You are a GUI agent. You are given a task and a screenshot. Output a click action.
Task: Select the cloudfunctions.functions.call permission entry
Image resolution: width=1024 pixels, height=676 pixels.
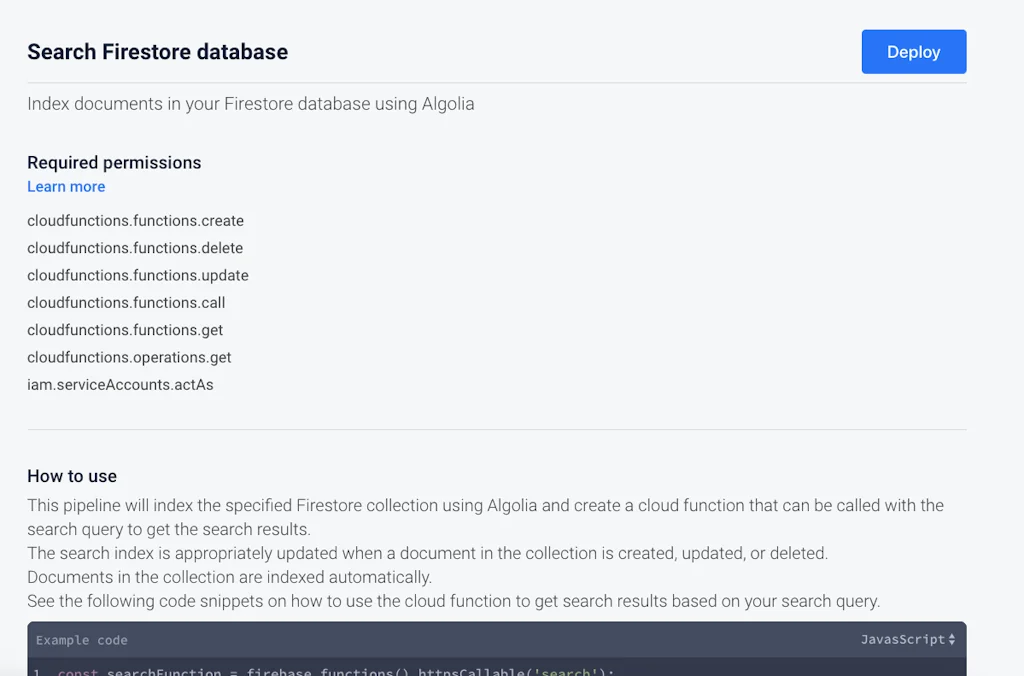[x=126, y=303]
